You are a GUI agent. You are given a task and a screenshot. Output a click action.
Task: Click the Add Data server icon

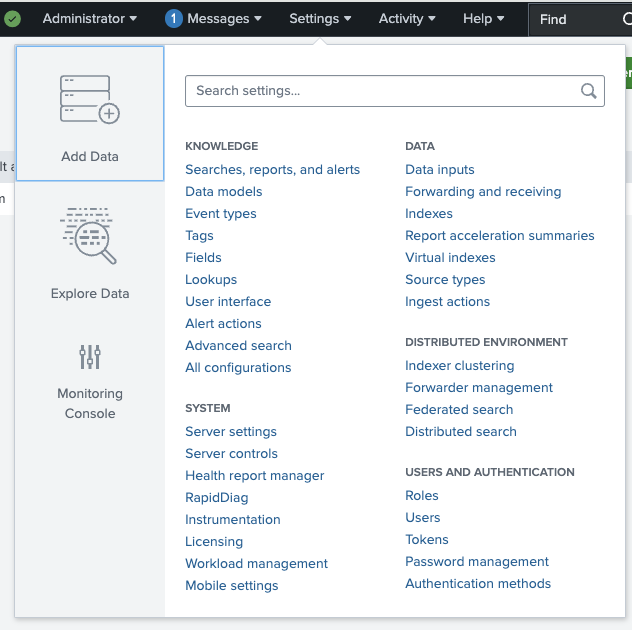tap(90, 99)
